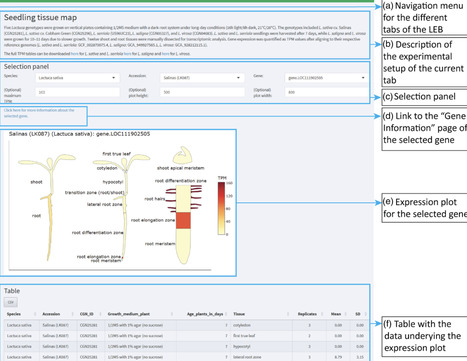The height and width of the screenshot is (361, 467).
Task: Download TPM table via 'here' link for L. virosa
Action: pos(165,53)
